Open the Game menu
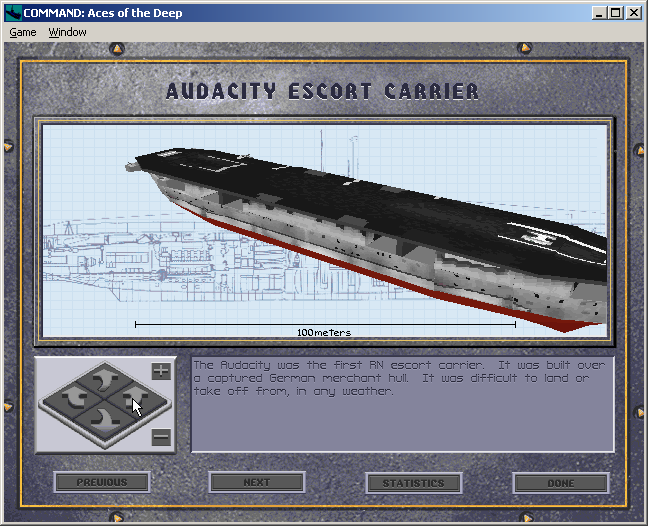Screen dimensions: 648x526 (23, 32)
